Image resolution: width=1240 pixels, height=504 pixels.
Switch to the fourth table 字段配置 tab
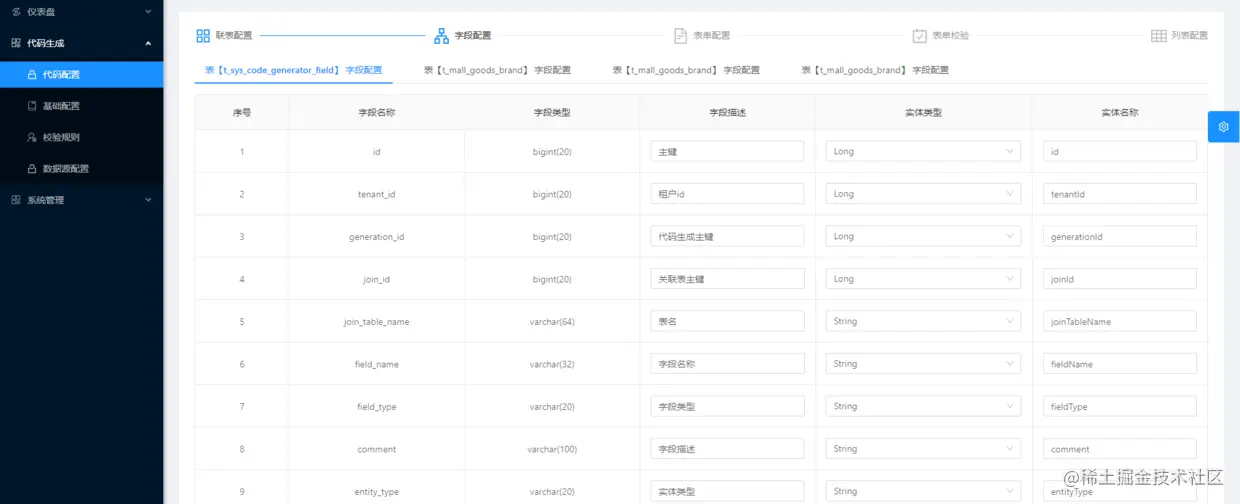pyautogui.click(x=875, y=71)
